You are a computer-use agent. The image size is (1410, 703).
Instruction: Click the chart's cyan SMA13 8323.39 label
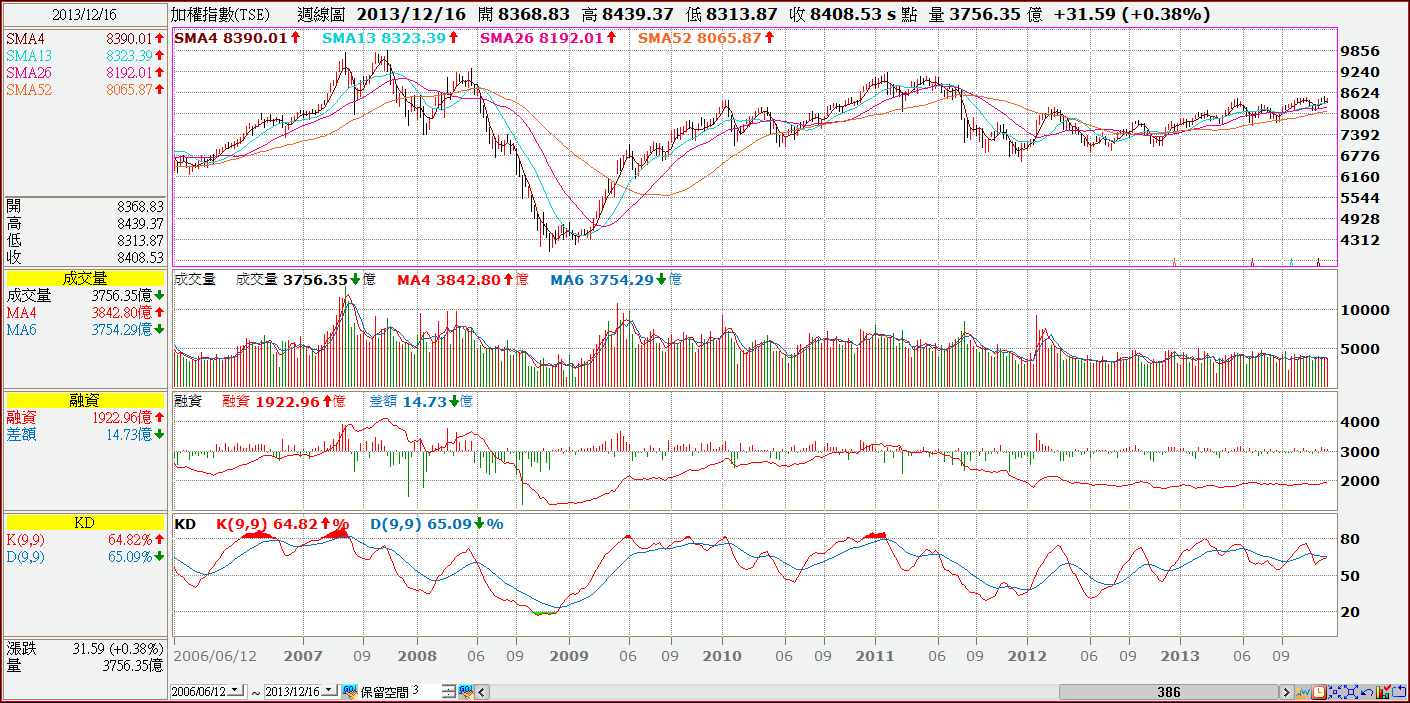[391, 38]
